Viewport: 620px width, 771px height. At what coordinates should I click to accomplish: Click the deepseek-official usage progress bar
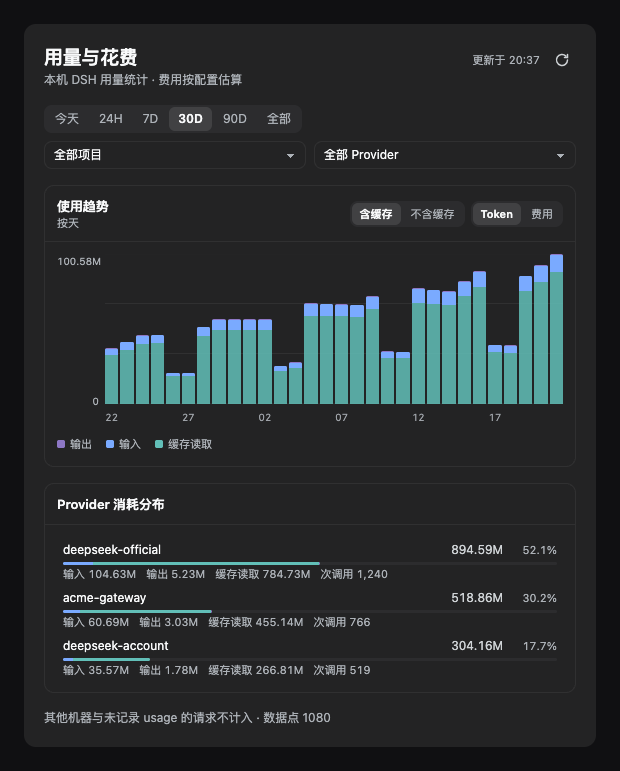(x=310, y=563)
